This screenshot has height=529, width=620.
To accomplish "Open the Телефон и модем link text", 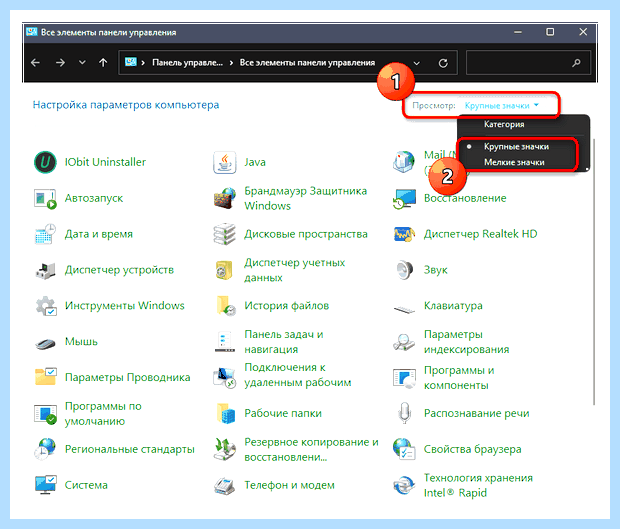I will [x=289, y=485].
